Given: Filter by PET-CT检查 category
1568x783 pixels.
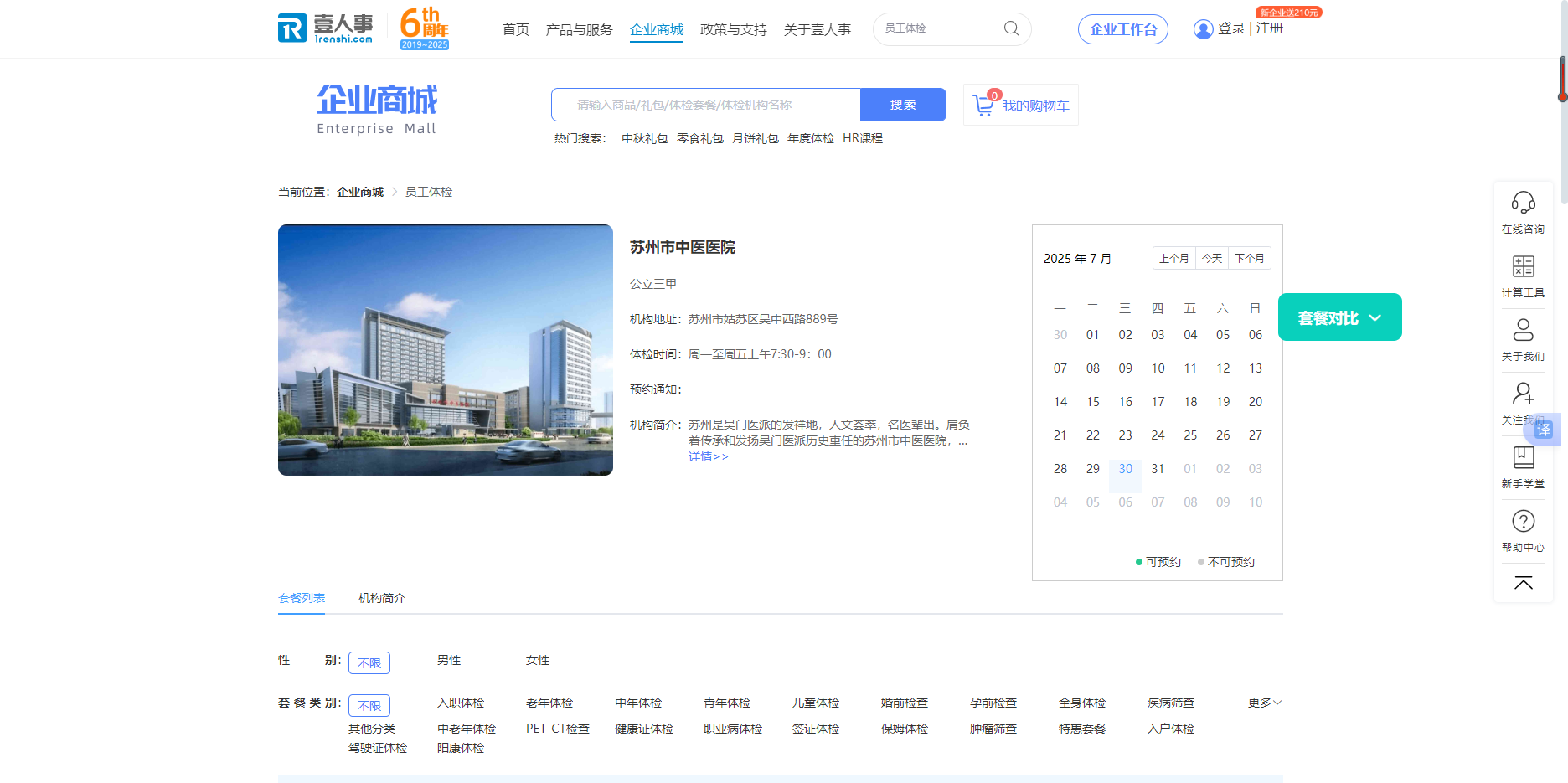Looking at the screenshot, I should pyautogui.click(x=558, y=729).
